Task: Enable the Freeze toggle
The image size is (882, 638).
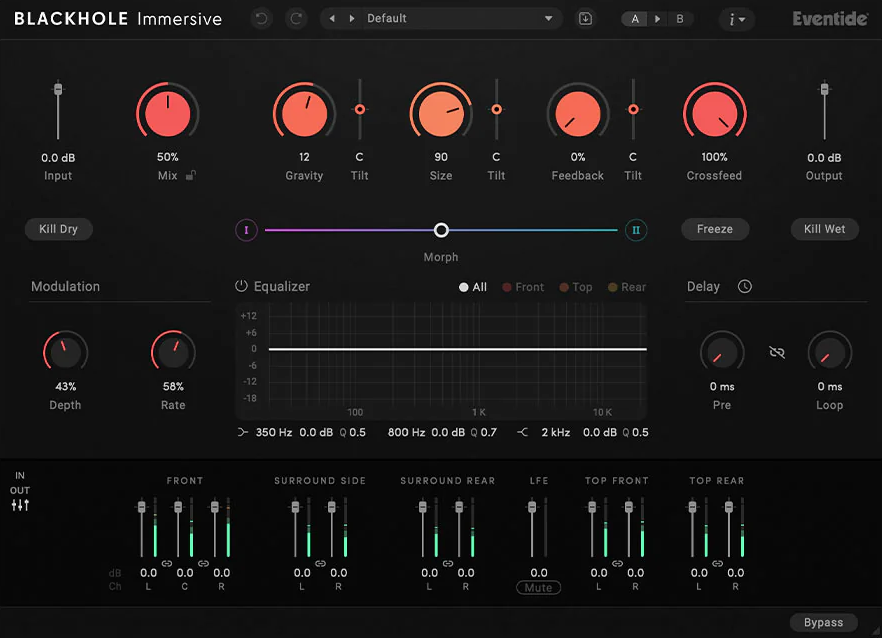Action: (x=714, y=229)
